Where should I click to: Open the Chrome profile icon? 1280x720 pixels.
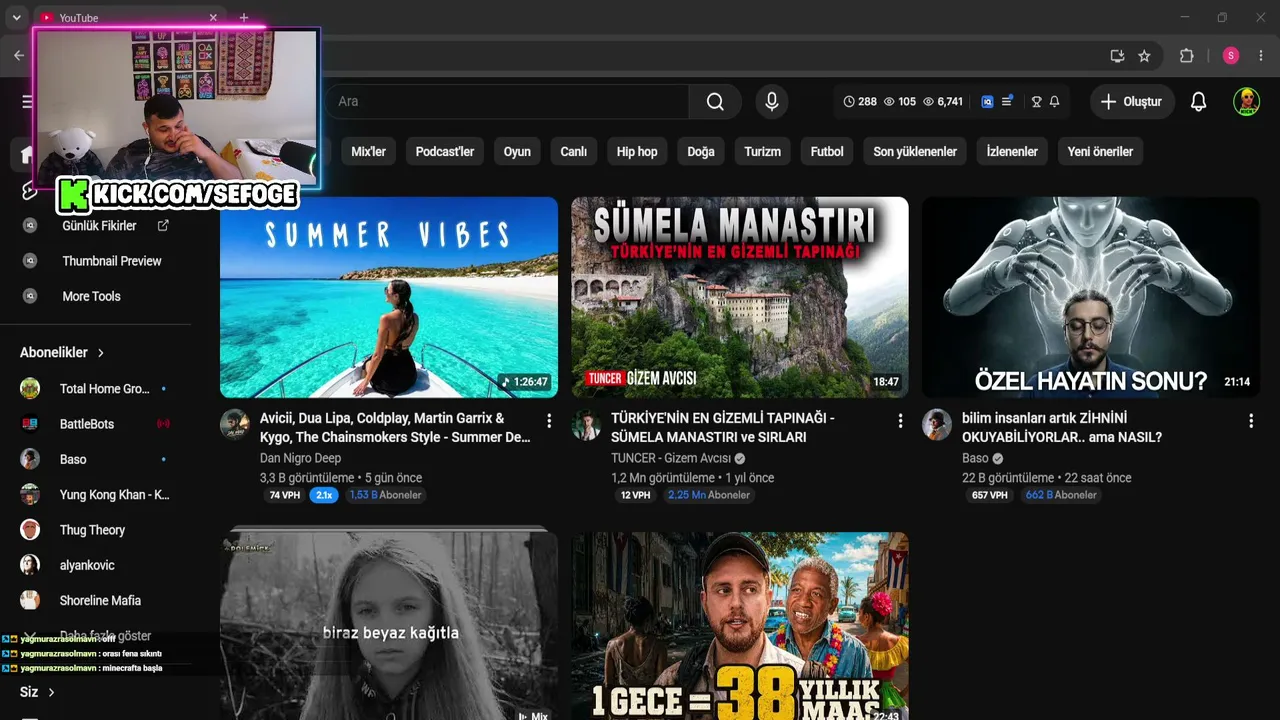[x=1231, y=56]
